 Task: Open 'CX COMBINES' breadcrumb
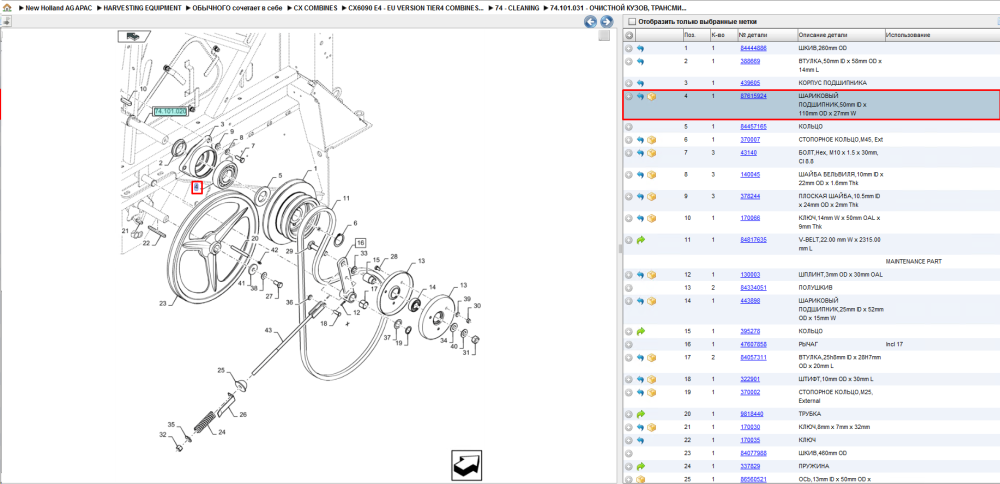(x=315, y=8)
